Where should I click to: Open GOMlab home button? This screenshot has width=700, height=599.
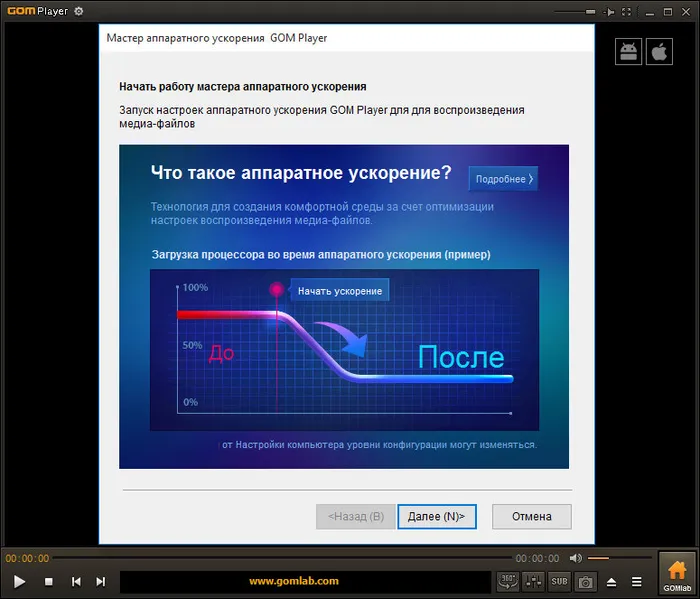tap(677, 574)
